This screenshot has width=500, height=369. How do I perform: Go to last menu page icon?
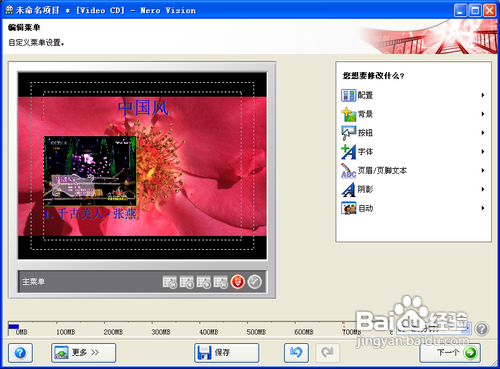[x=221, y=282]
